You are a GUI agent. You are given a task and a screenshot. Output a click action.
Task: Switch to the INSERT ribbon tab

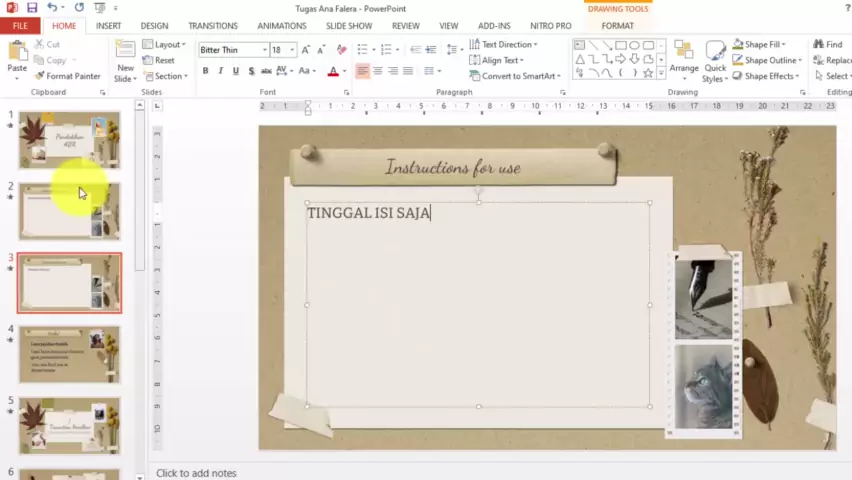(x=108, y=26)
